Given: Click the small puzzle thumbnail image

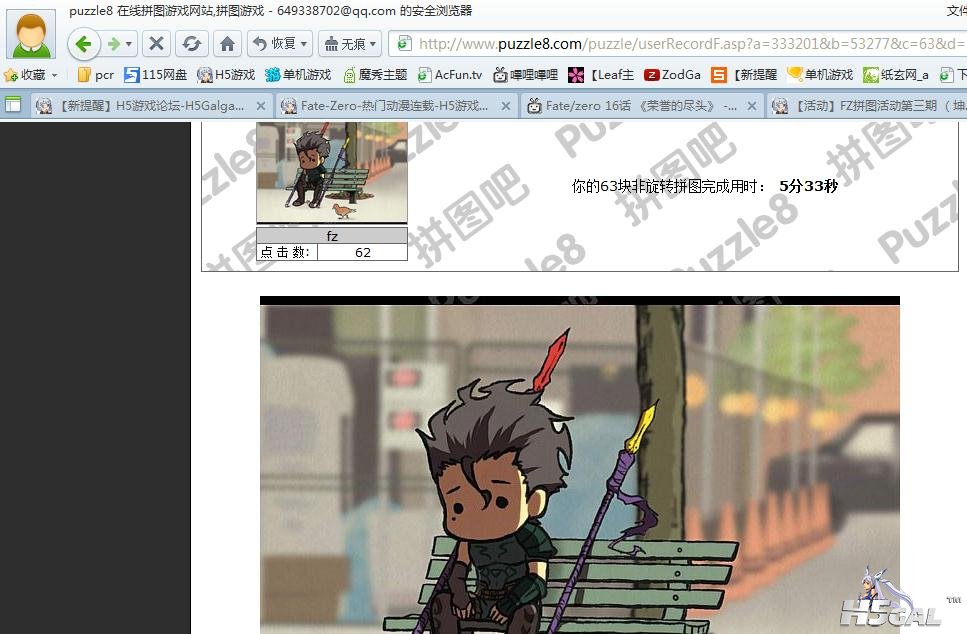Looking at the screenshot, I should (x=332, y=172).
